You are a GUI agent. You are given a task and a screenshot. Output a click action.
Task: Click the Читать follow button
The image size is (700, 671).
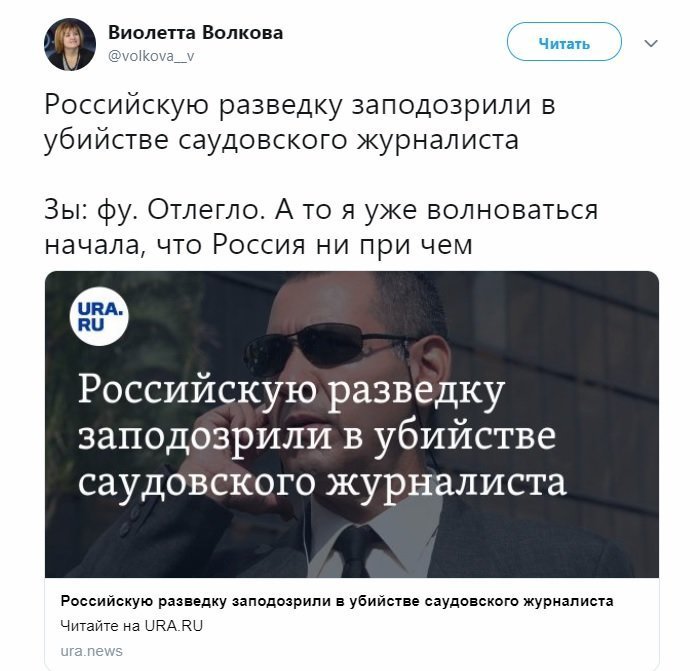[x=564, y=42]
